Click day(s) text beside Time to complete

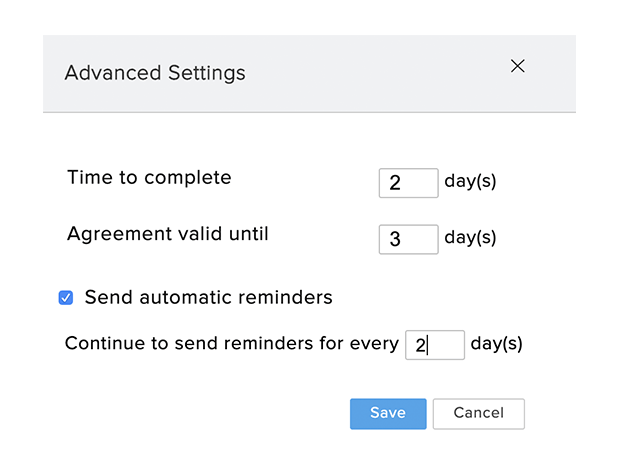(x=470, y=182)
